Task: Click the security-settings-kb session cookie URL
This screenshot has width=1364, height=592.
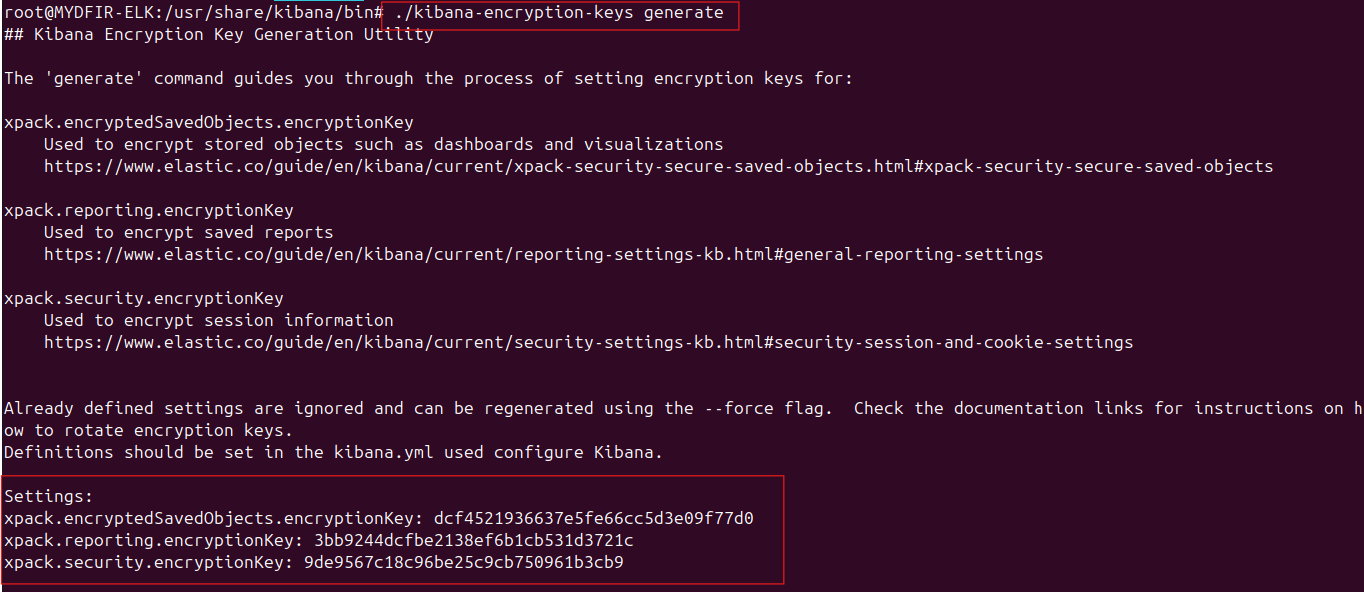Action: click(x=588, y=342)
